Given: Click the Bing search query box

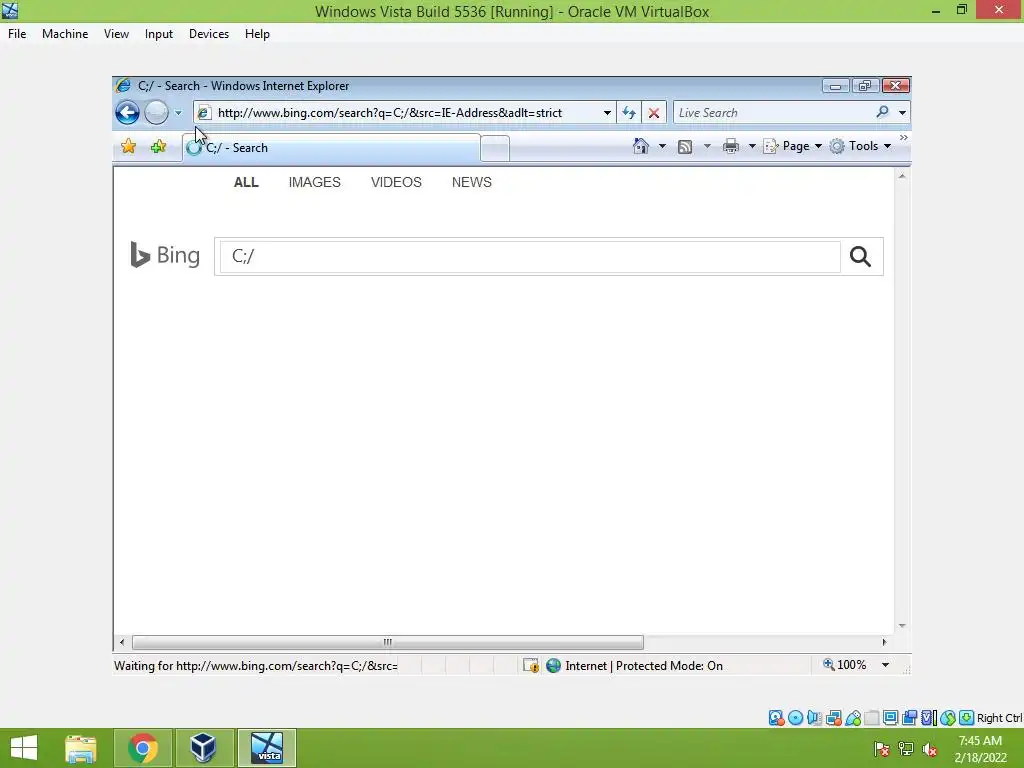Looking at the screenshot, I should (530, 256).
